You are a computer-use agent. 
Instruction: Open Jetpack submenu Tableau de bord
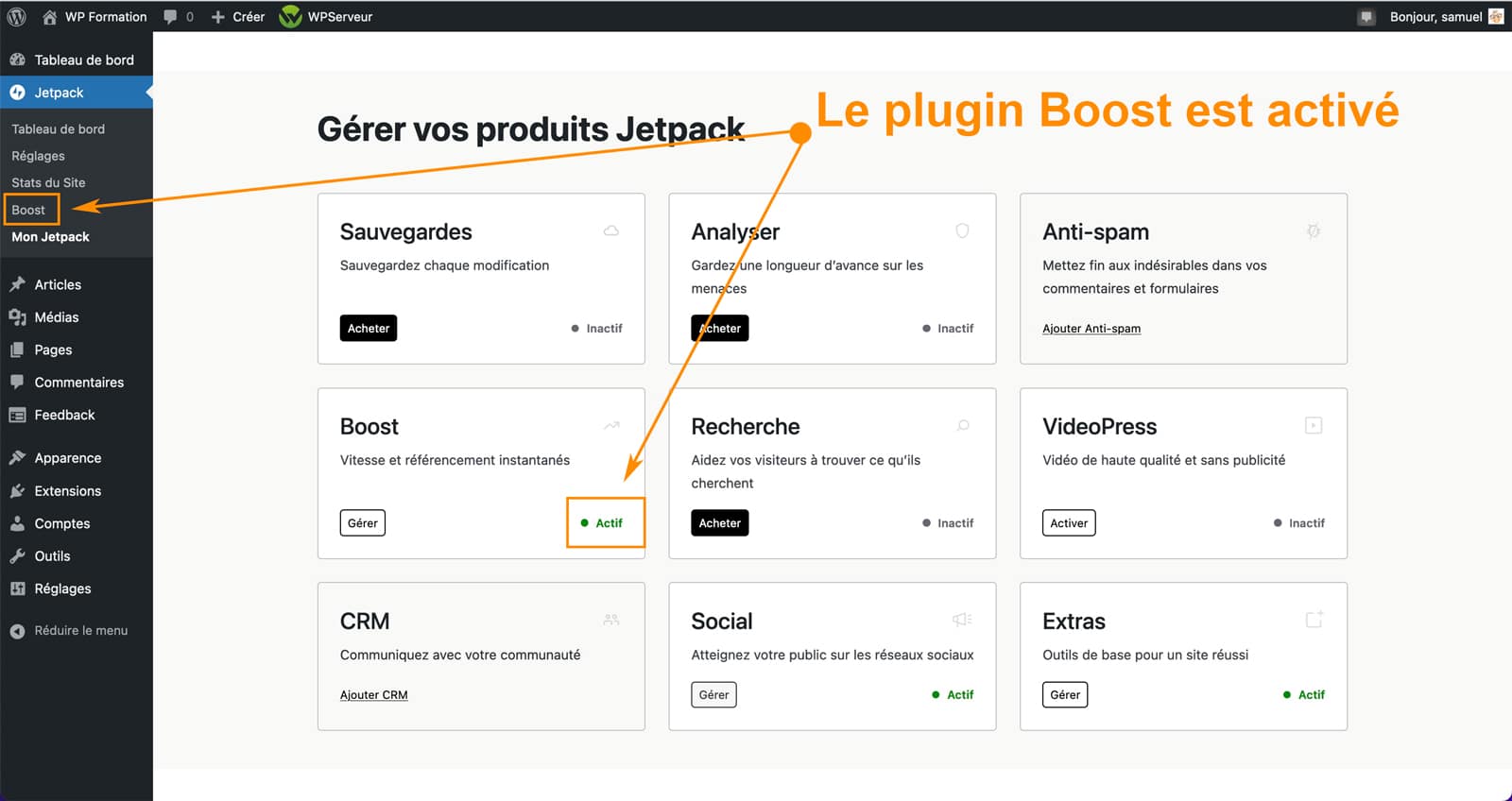[58, 128]
